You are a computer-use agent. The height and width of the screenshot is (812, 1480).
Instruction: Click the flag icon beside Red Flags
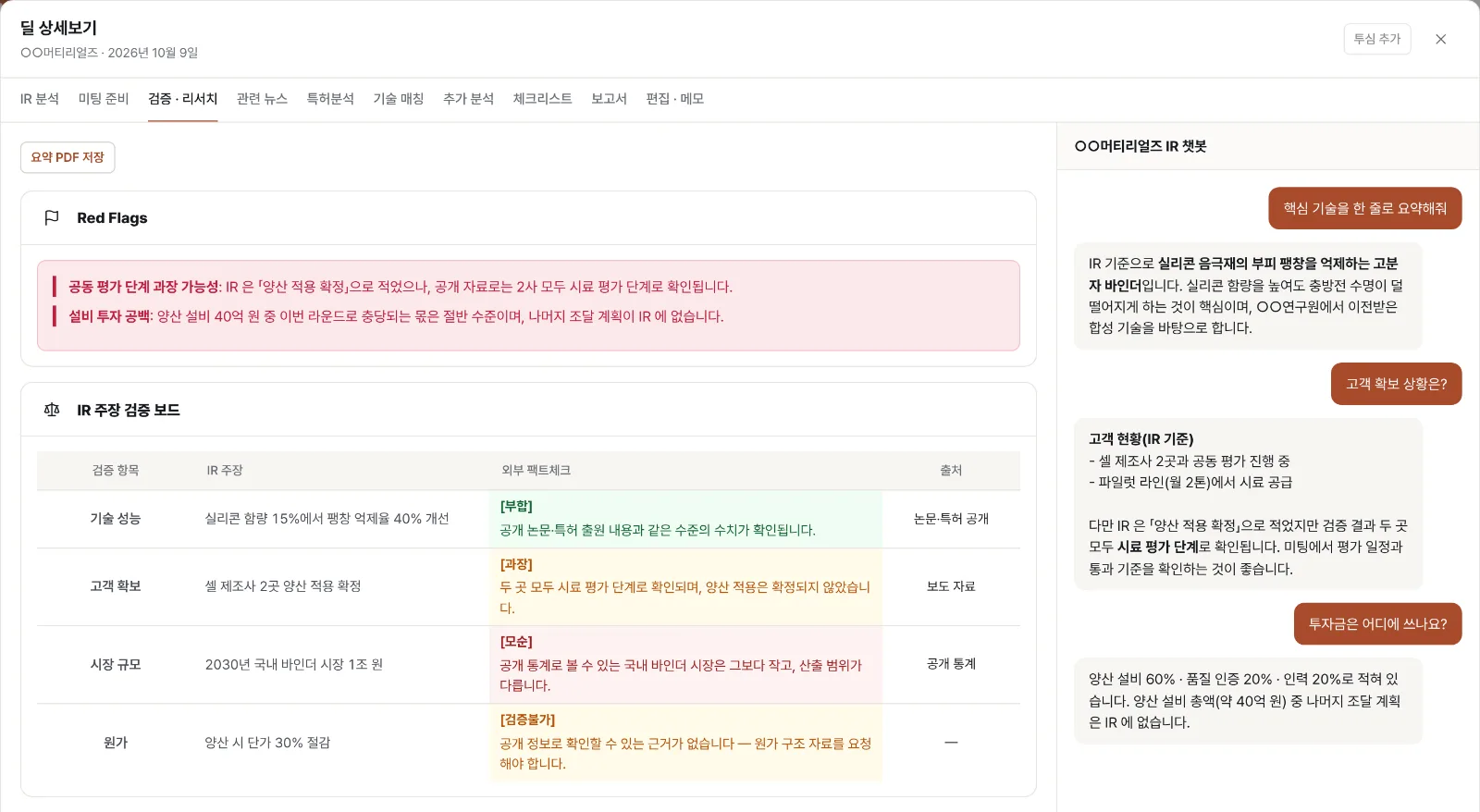[52, 217]
